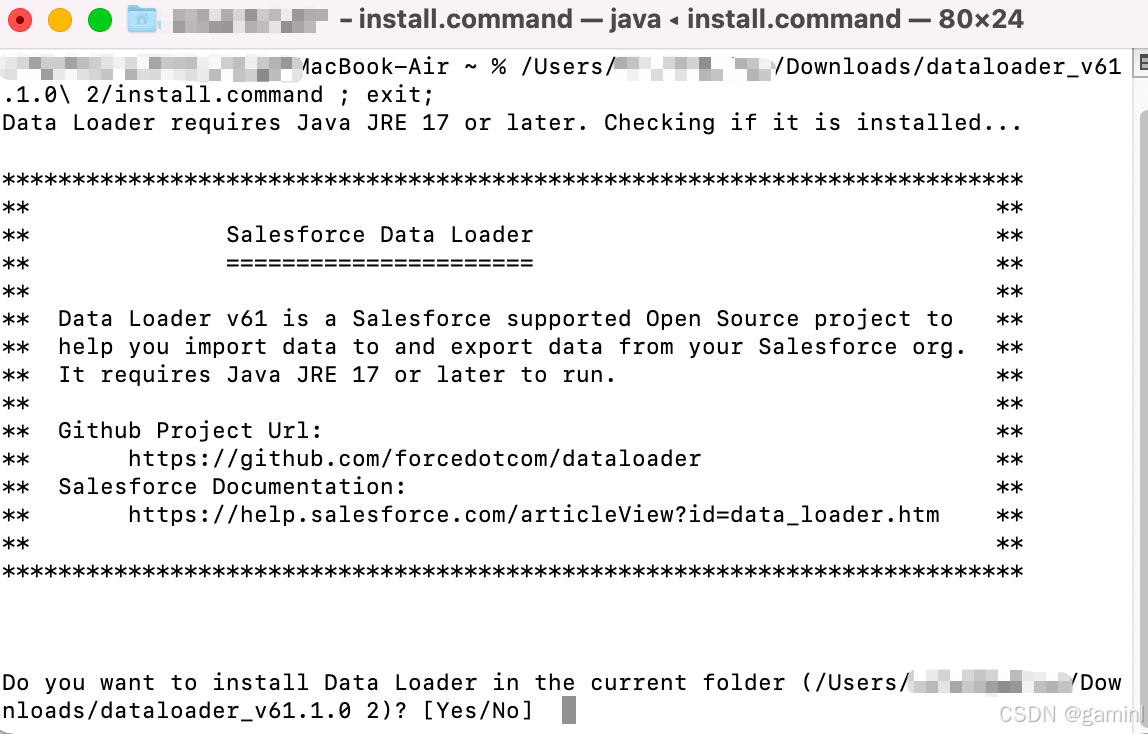Click the yellow minimize traffic light
The image size is (1148, 734).
pos(60,18)
